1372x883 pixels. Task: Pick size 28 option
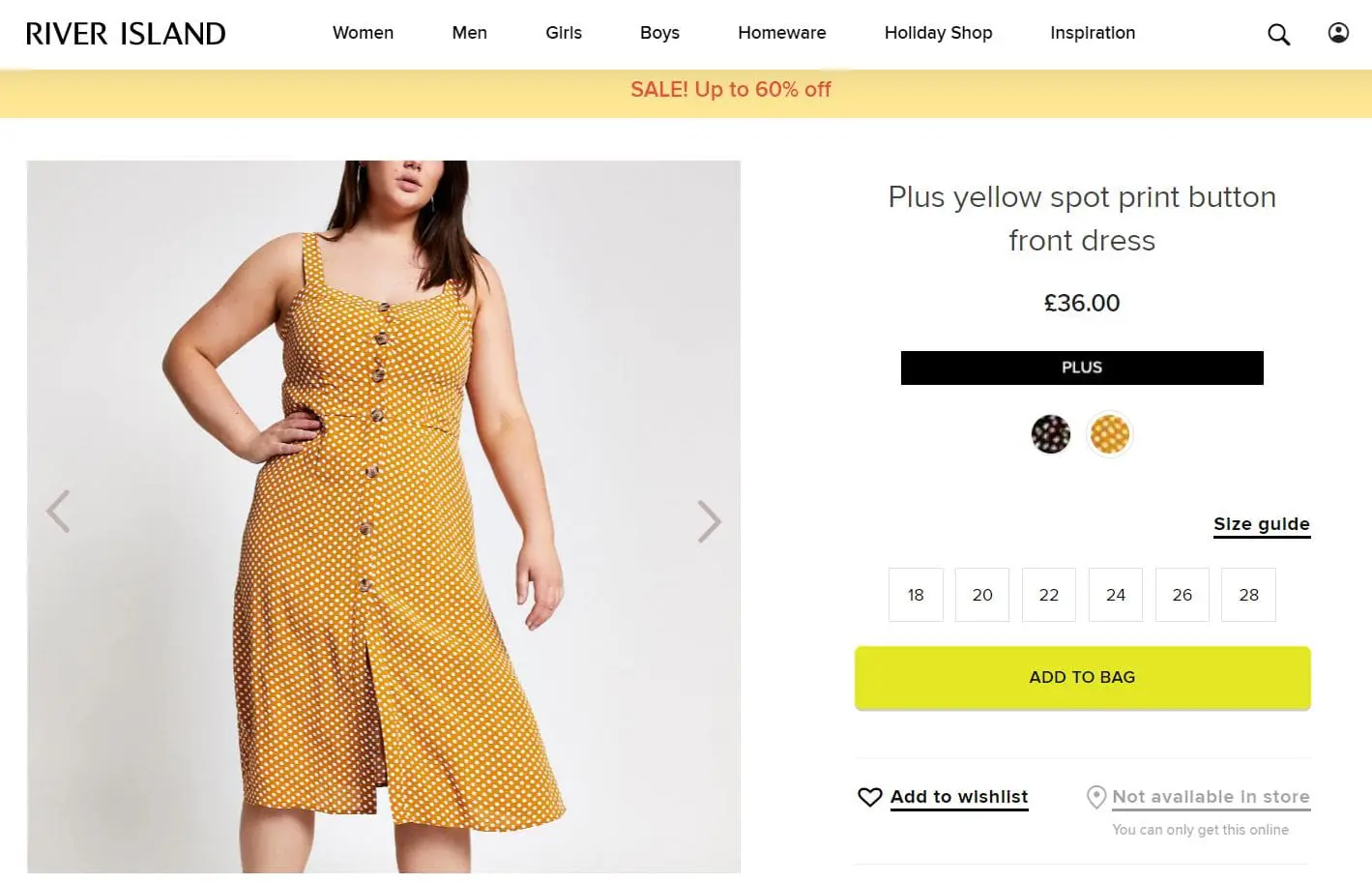tap(1249, 595)
